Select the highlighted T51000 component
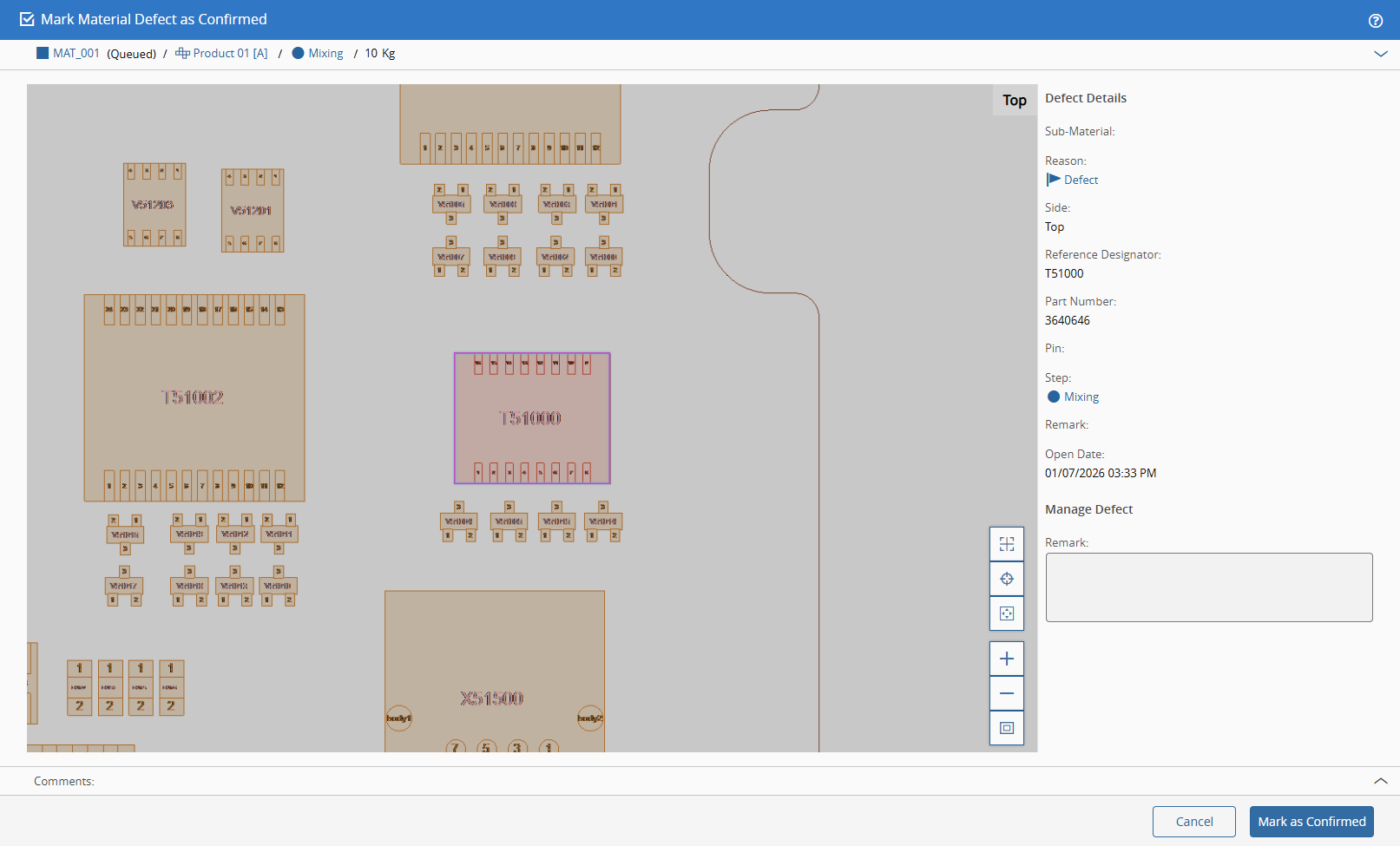1400x846 pixels. tap(531, 418)
